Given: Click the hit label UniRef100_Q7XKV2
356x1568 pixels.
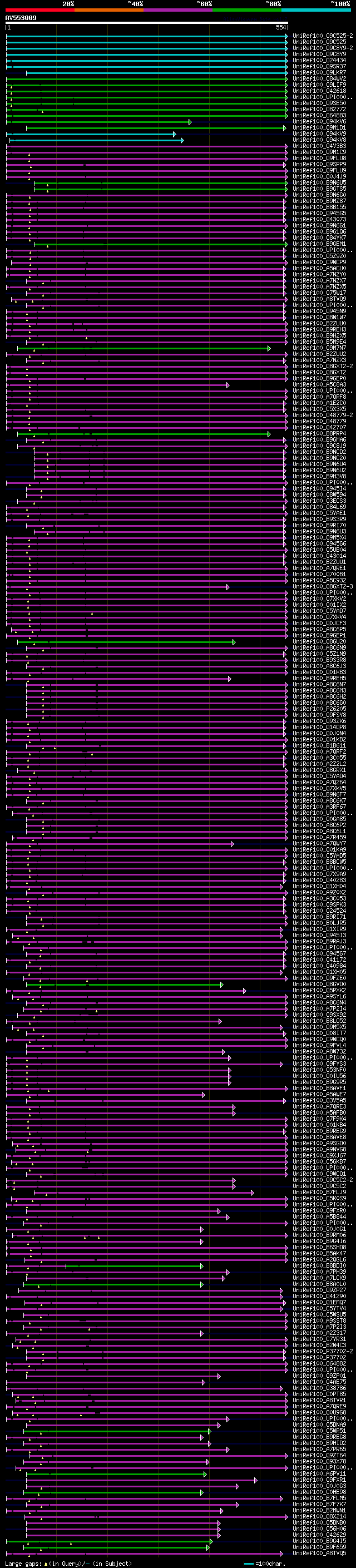Looking at the screenshot, I should (x=319, y=598).
